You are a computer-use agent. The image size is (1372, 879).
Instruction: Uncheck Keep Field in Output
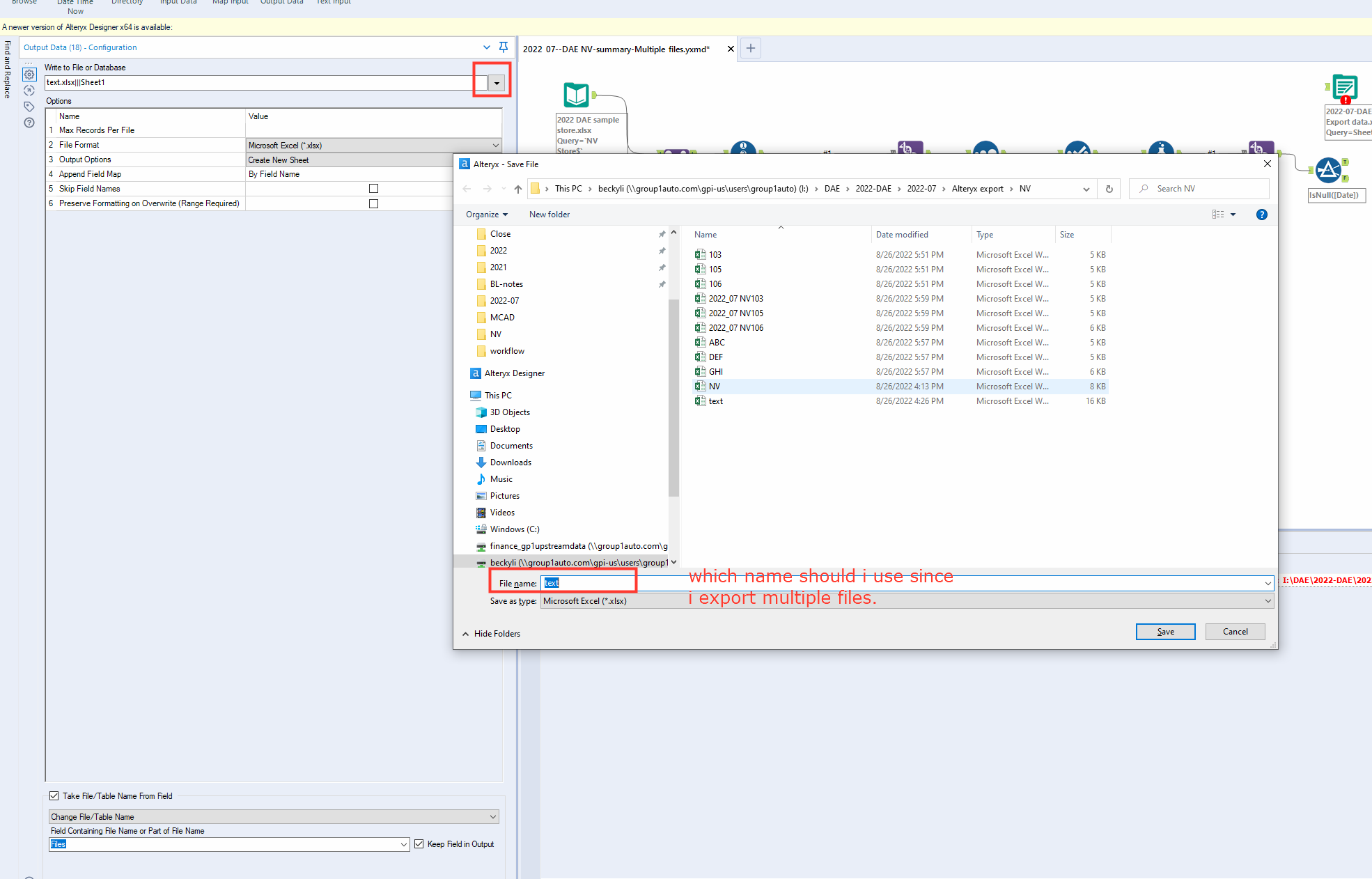click(419, 843)
